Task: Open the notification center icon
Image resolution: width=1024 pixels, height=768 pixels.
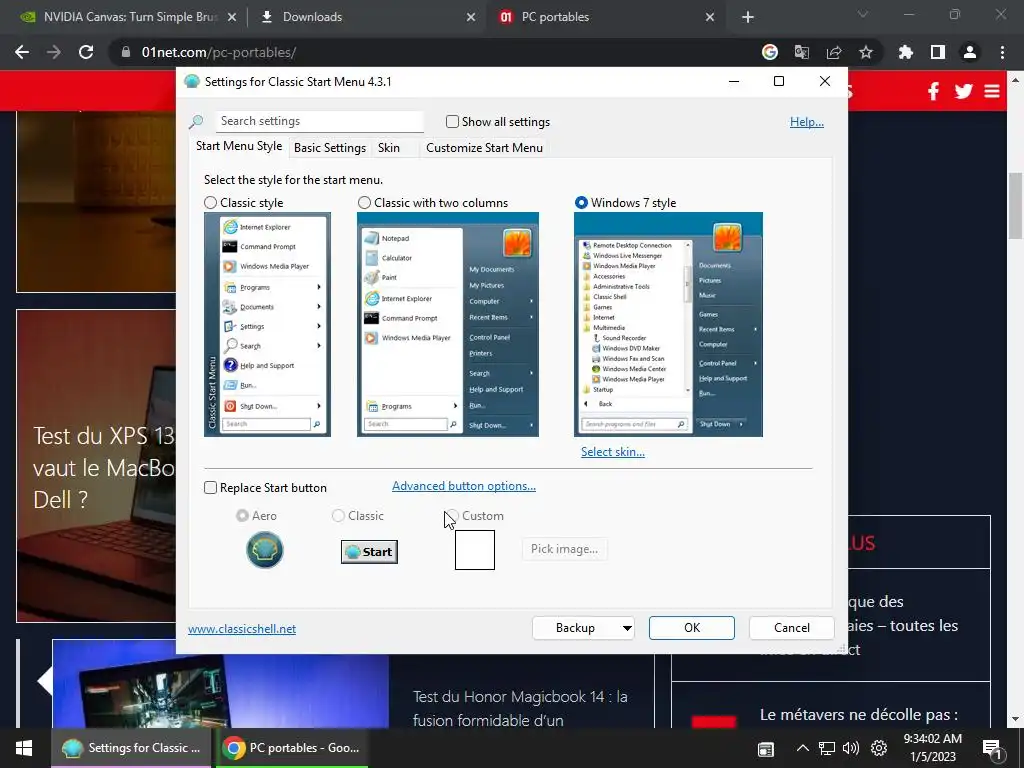Action: coord(993,749)
